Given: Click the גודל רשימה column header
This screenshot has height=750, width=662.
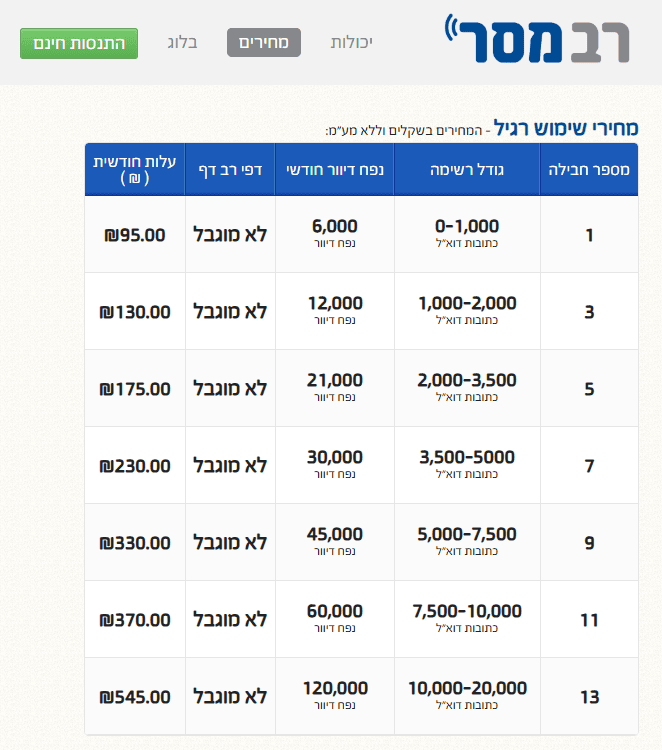Looking at the screenshot, I should pyautogui.click(x=467, y=170).
